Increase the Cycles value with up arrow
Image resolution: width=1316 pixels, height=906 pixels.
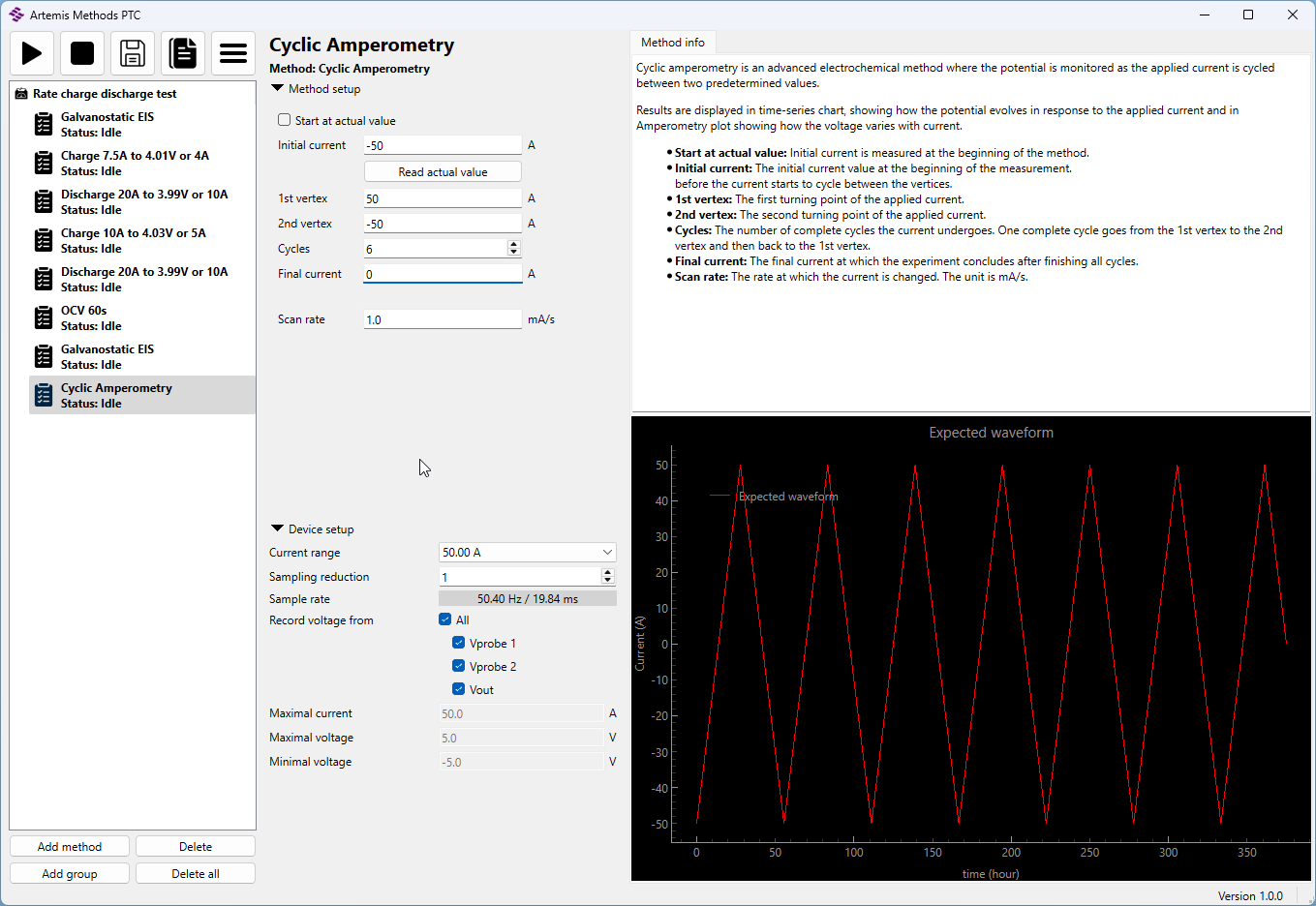click(513, 245)
